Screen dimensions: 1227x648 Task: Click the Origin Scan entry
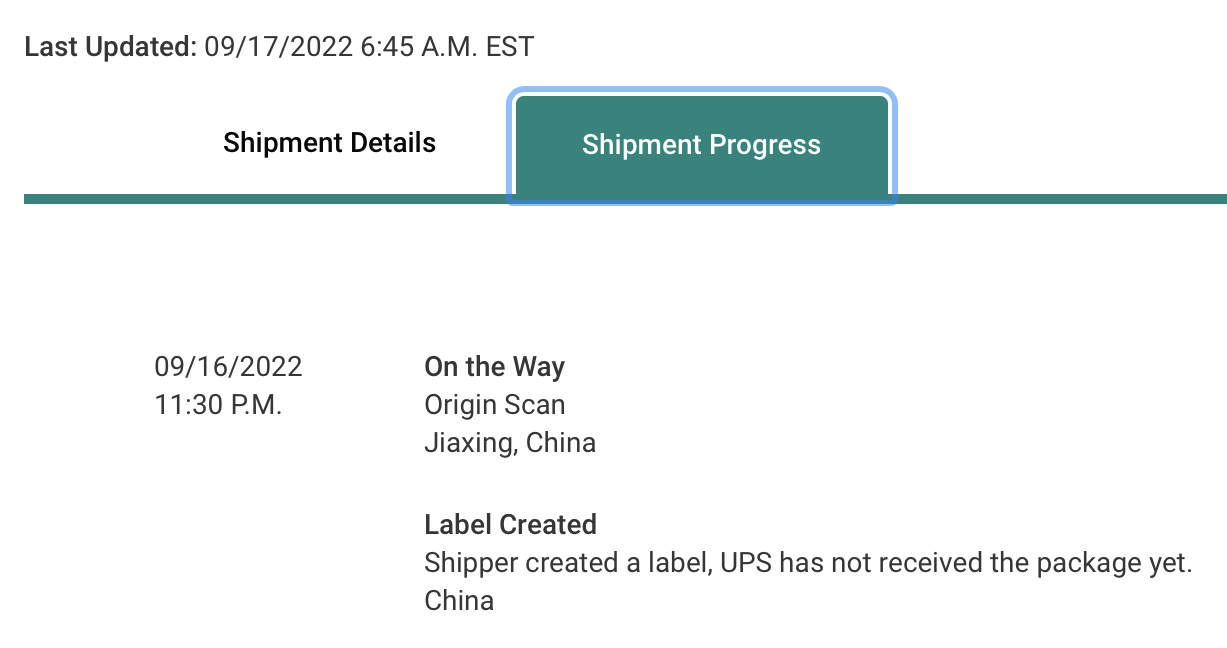pos(494,405)
